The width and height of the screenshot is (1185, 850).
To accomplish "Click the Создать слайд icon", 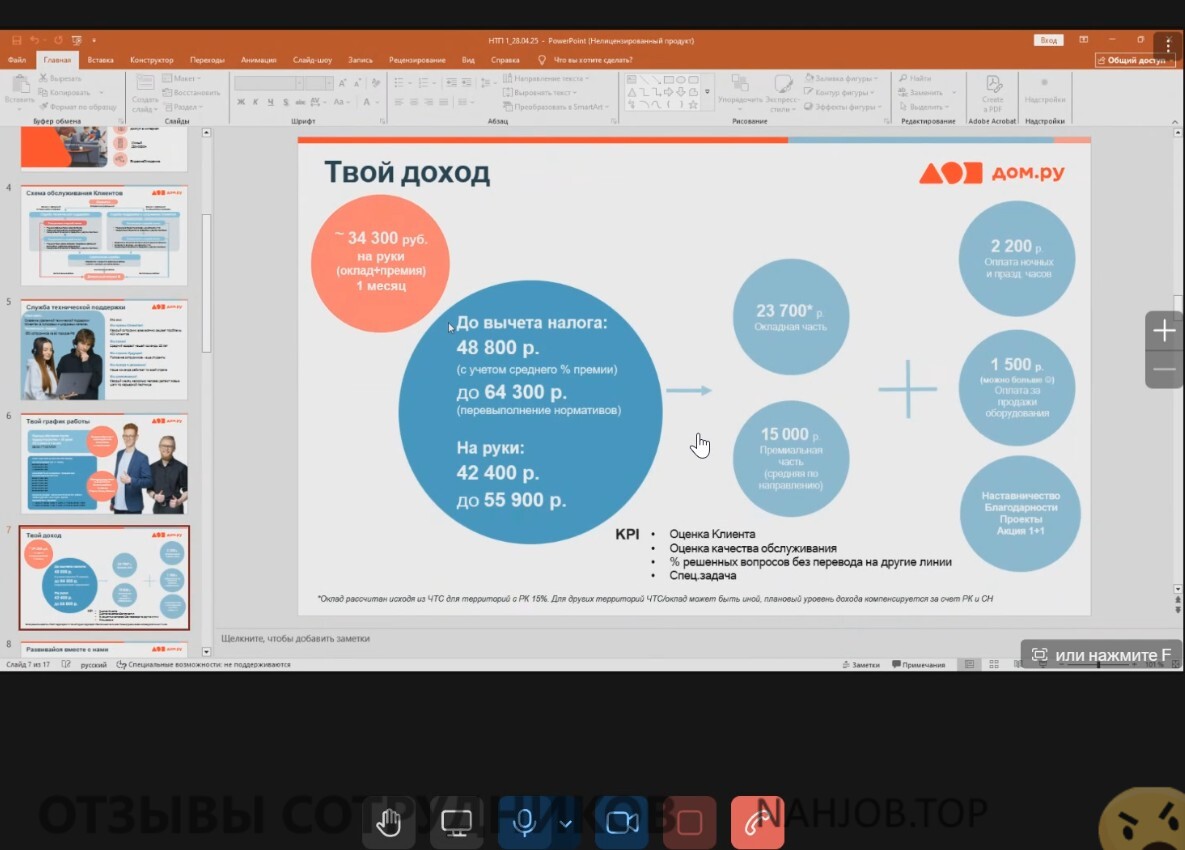I will [145, 87].
